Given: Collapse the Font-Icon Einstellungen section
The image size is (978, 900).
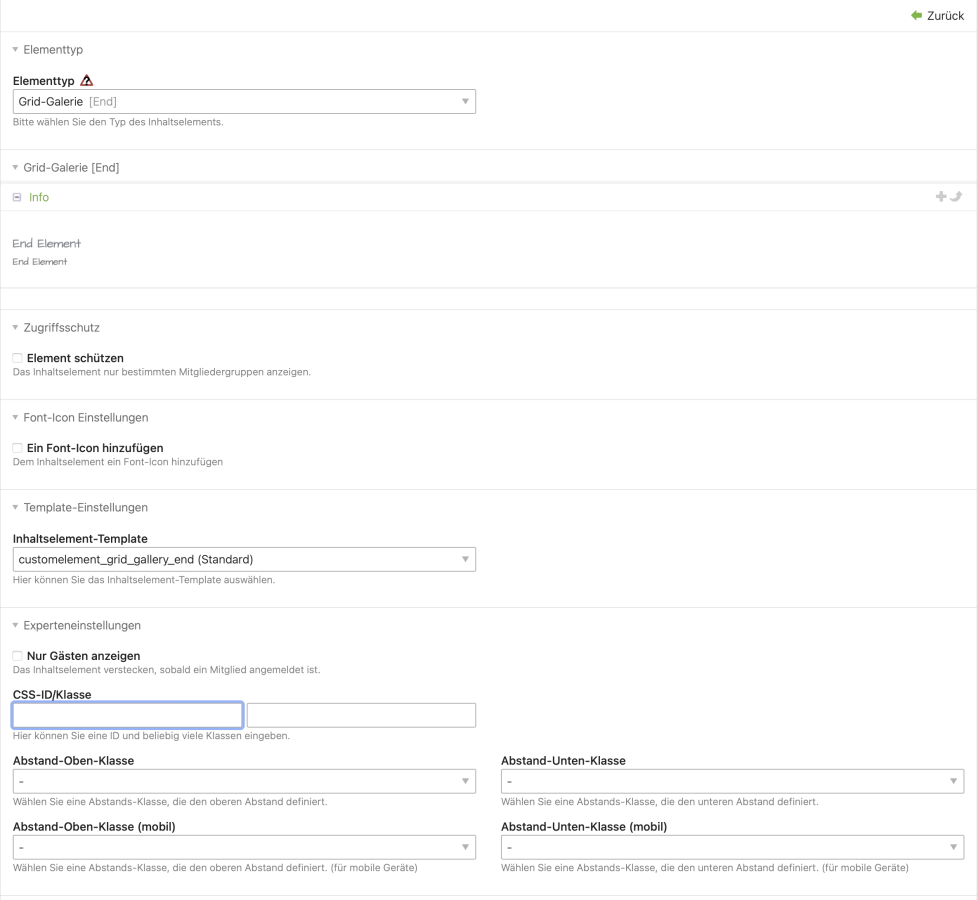Looking at the screenshot, I should [x=80, y=417].
